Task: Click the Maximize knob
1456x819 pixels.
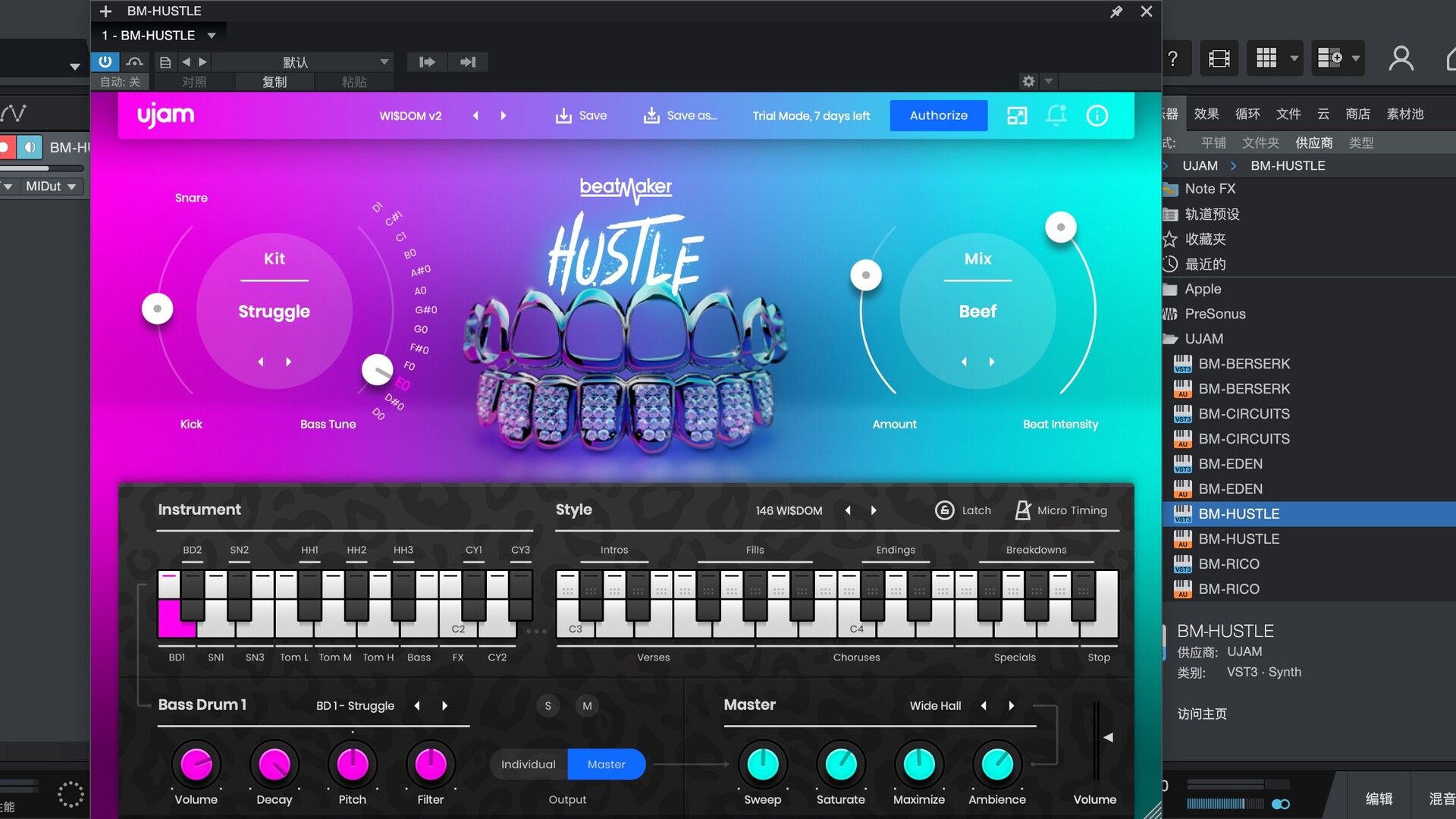Action: (919, 764)
